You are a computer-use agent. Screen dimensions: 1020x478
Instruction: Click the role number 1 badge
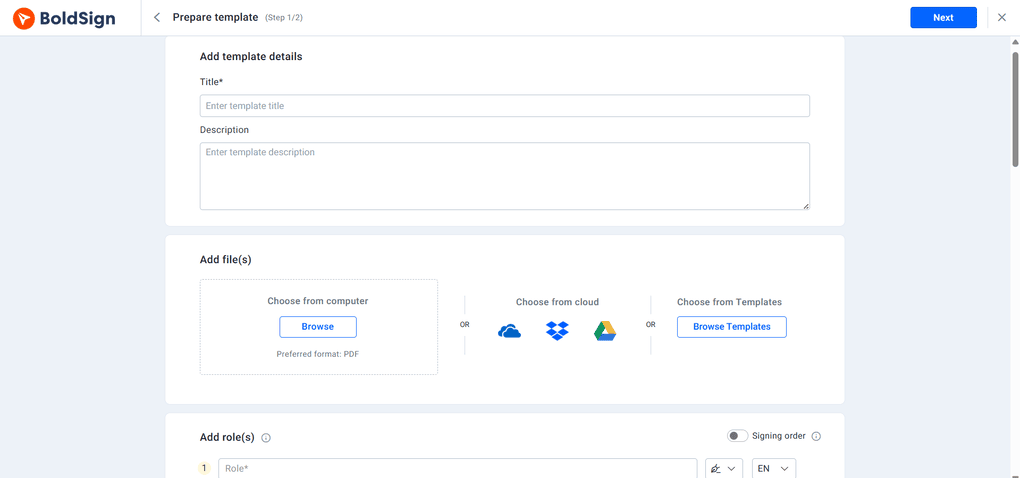[x=205, y=468]
